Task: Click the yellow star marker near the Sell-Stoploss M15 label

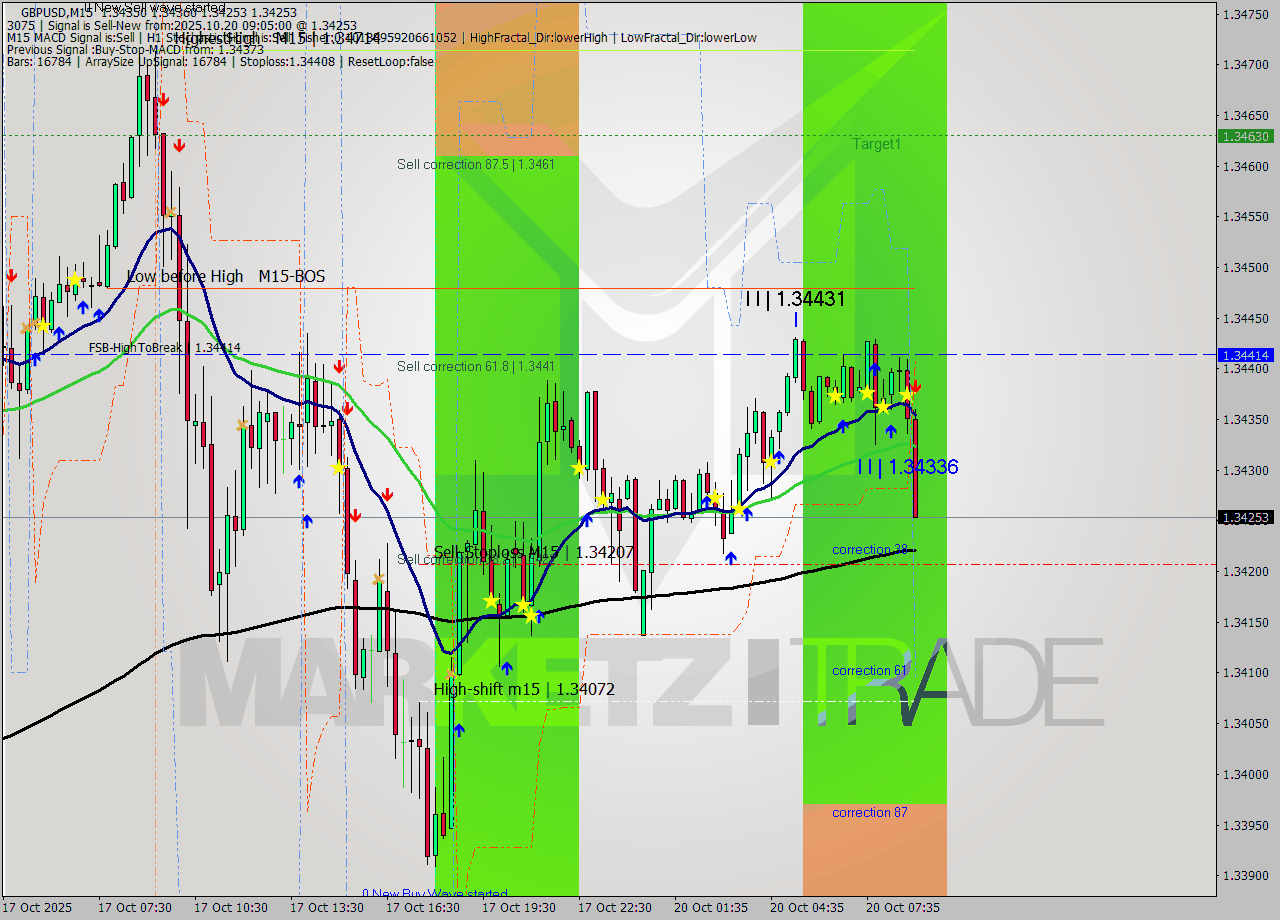Action: point(491,601)
